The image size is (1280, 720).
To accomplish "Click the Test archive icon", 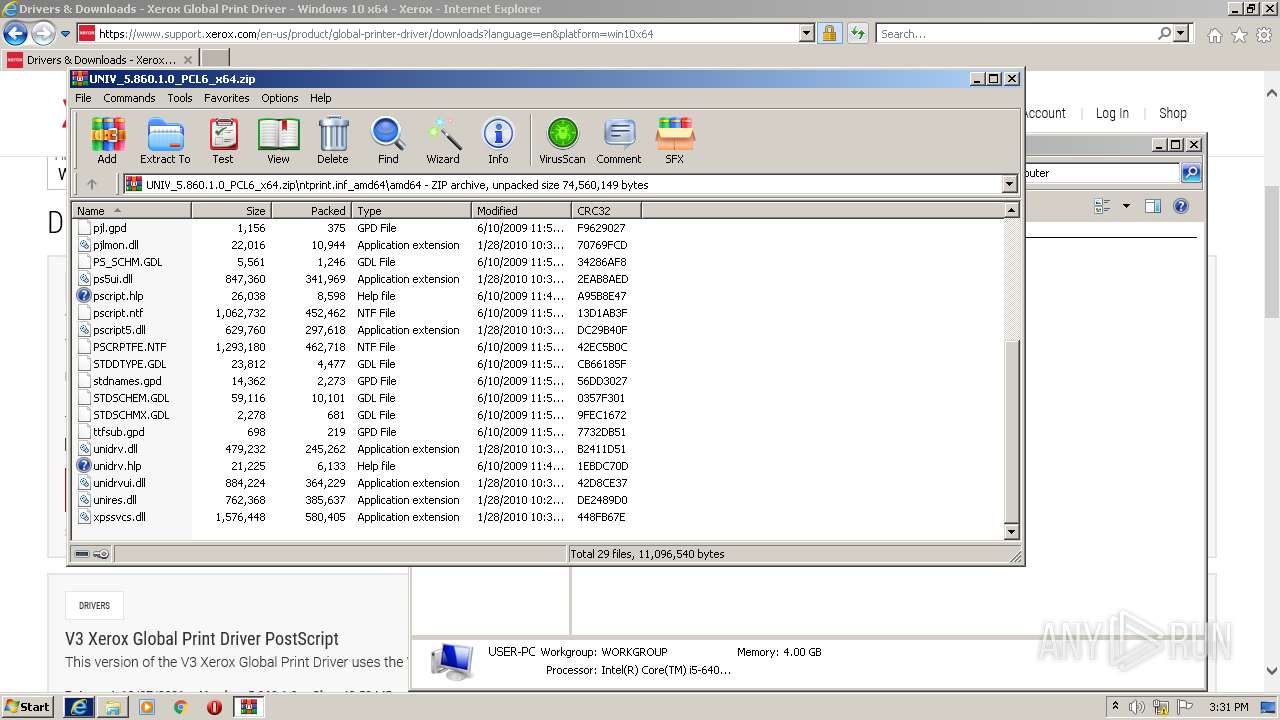I will (223, 141).
